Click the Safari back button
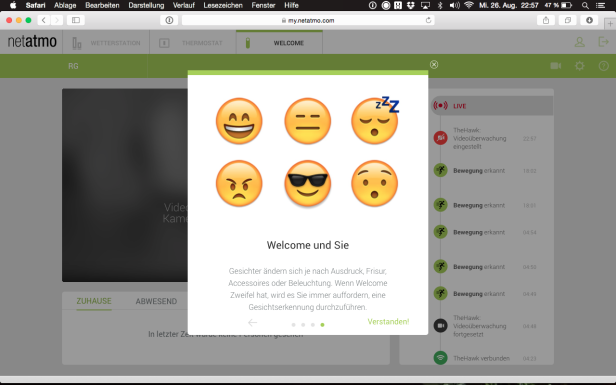Image resolution: width=616 pixels, height=385 pixels. click(44, 20)
